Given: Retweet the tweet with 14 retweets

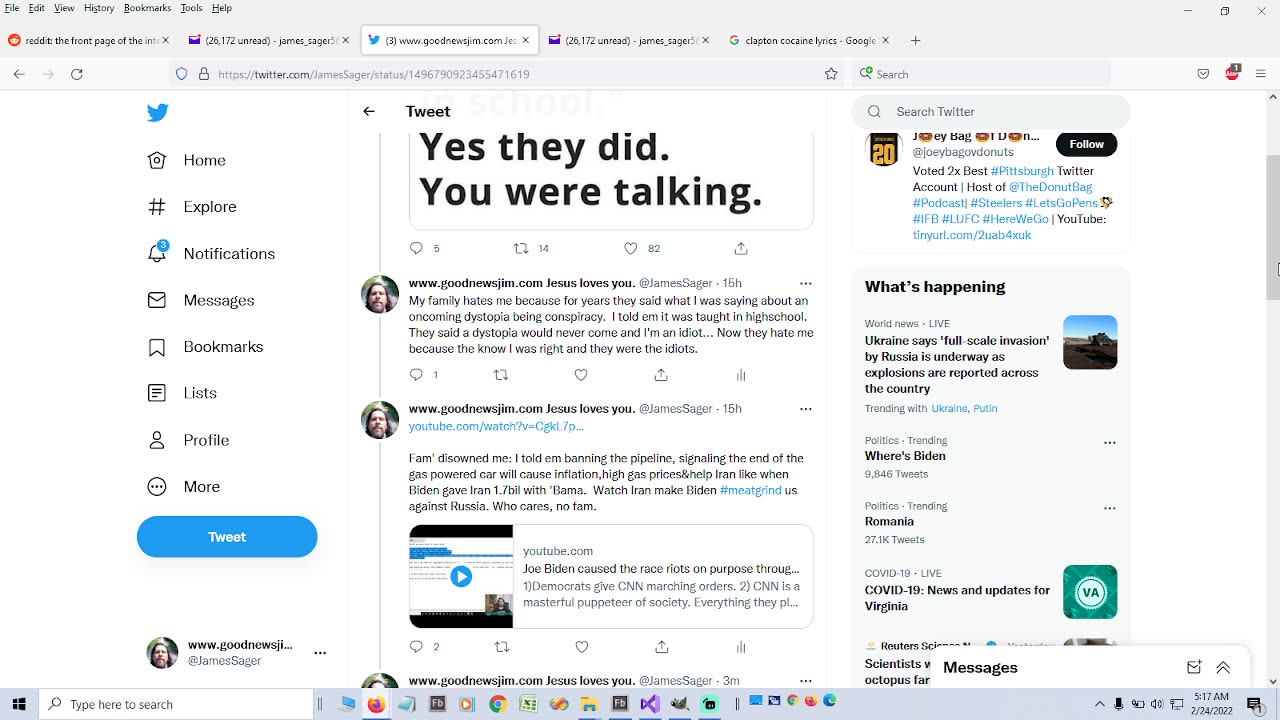Looking at the screenshot, I should [521, 248].
